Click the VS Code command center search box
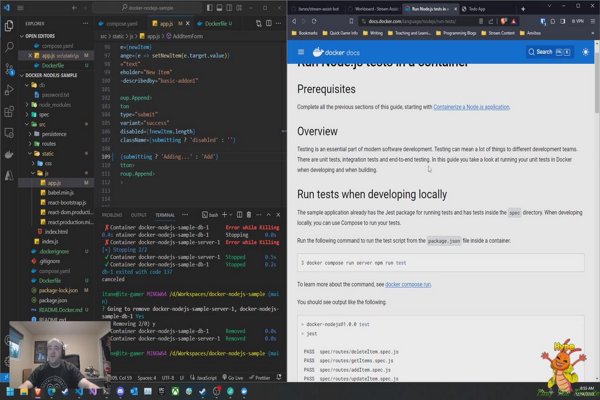The image size is (600, 400). [147, 8]
